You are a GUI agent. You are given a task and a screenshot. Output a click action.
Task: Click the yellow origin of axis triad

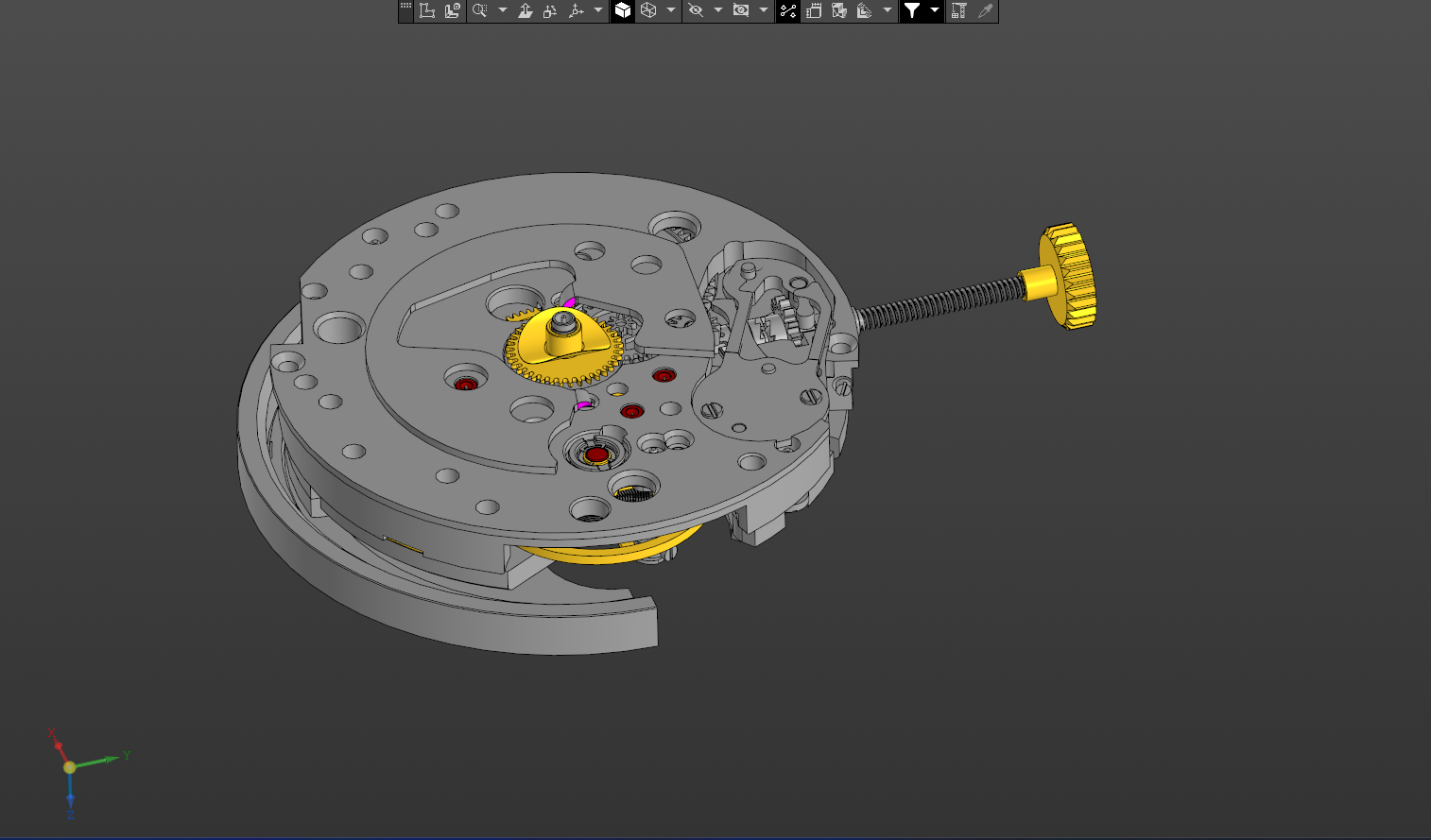click(x=70, y=767)
